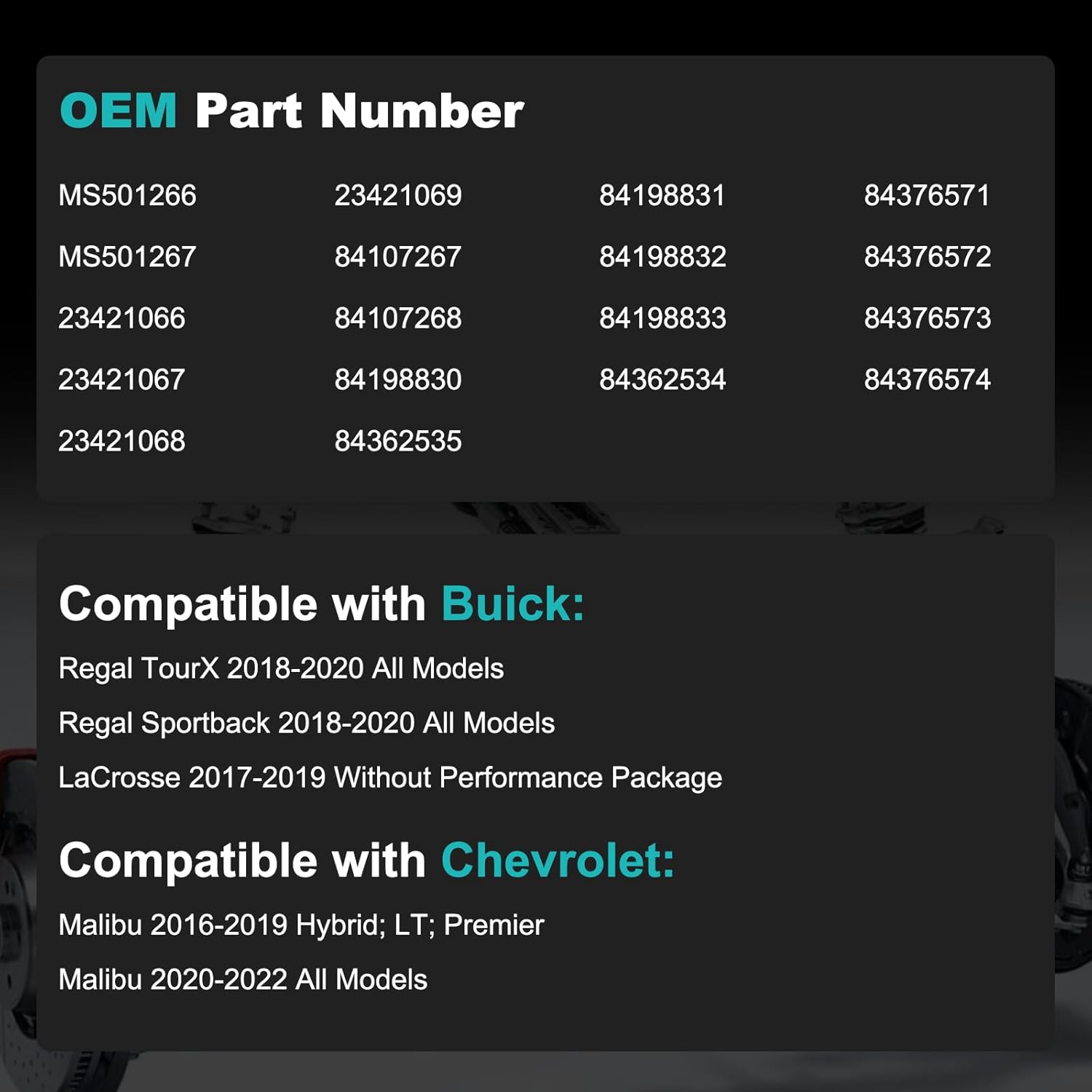This screenshot has width=1092, height=1092.
Task: Click the OEM Part Number heading
Action: 291,111
